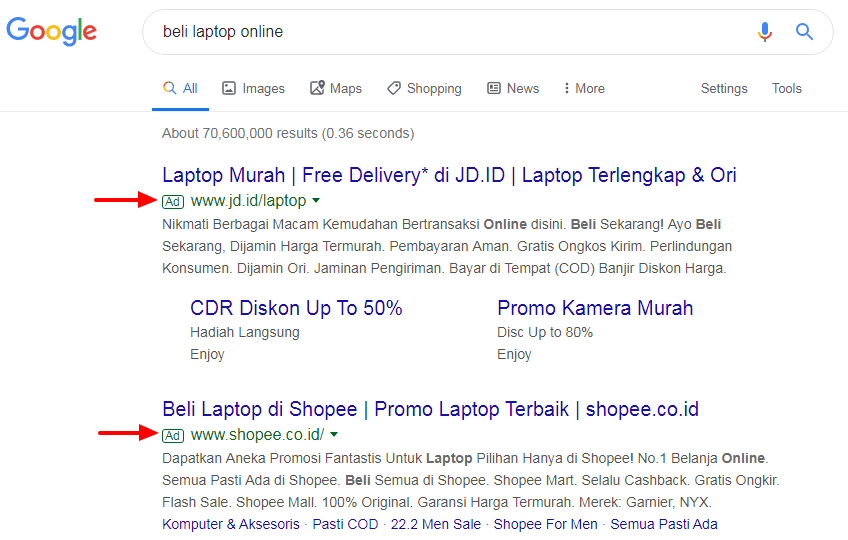
Task: Open the Shopping tab
Action: [x=424, y=89]
